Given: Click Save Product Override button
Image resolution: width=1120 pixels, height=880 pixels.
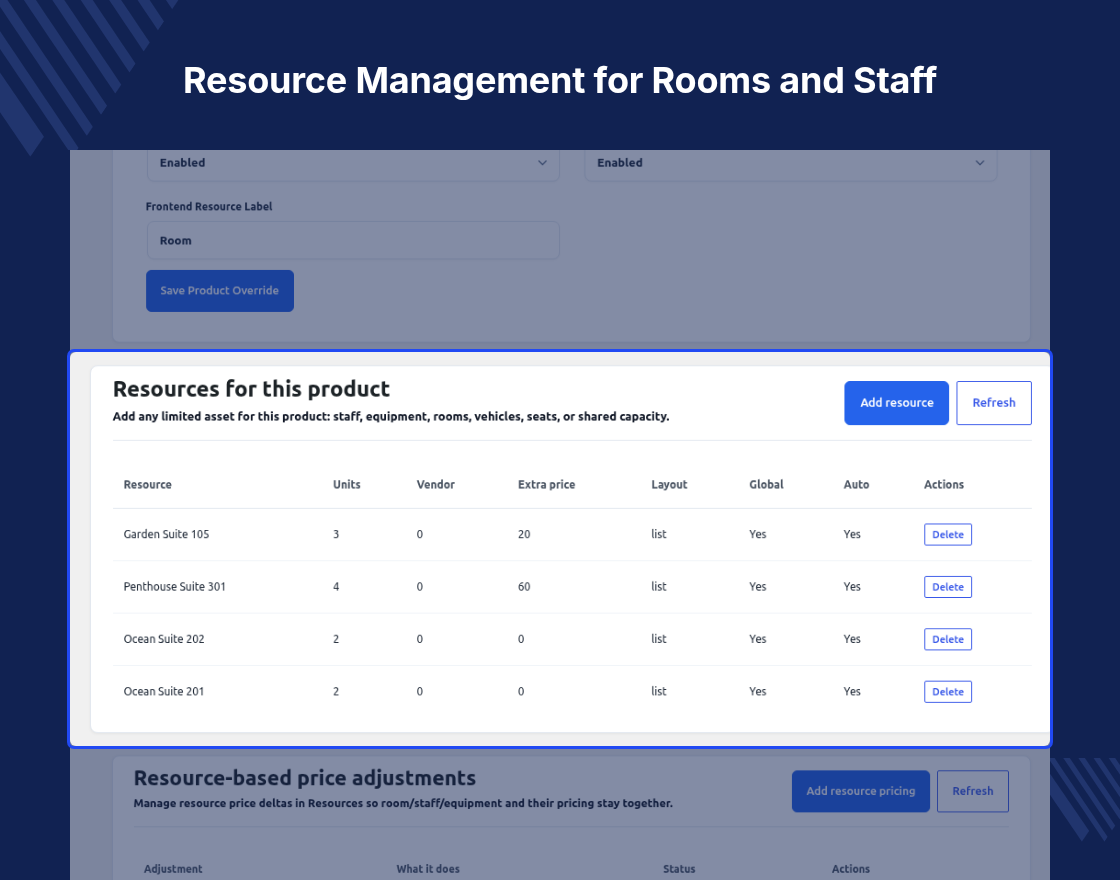Looking at the screenshot, I should click(x=219, y=291).
